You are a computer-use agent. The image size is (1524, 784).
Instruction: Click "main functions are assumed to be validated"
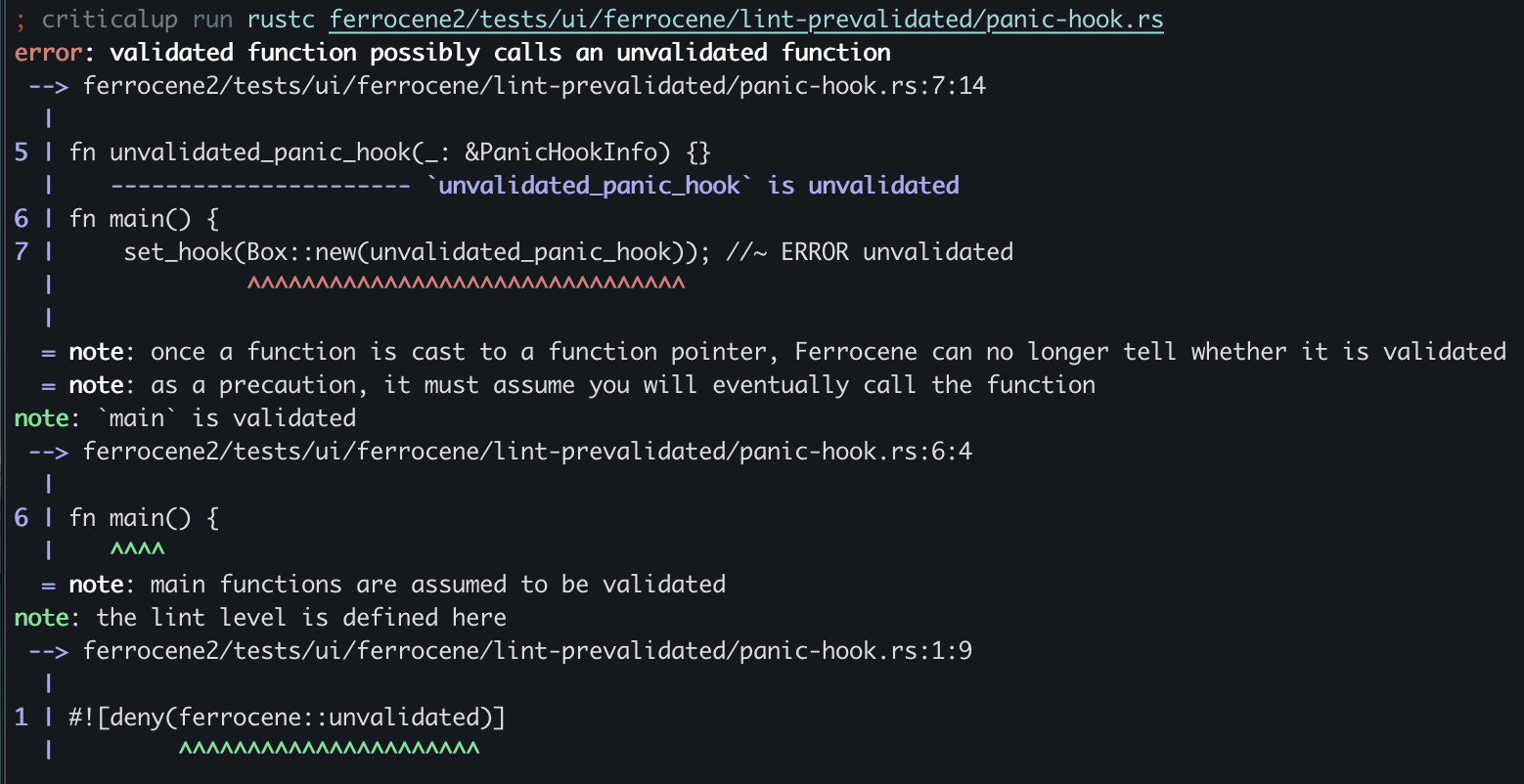[437, 585]
